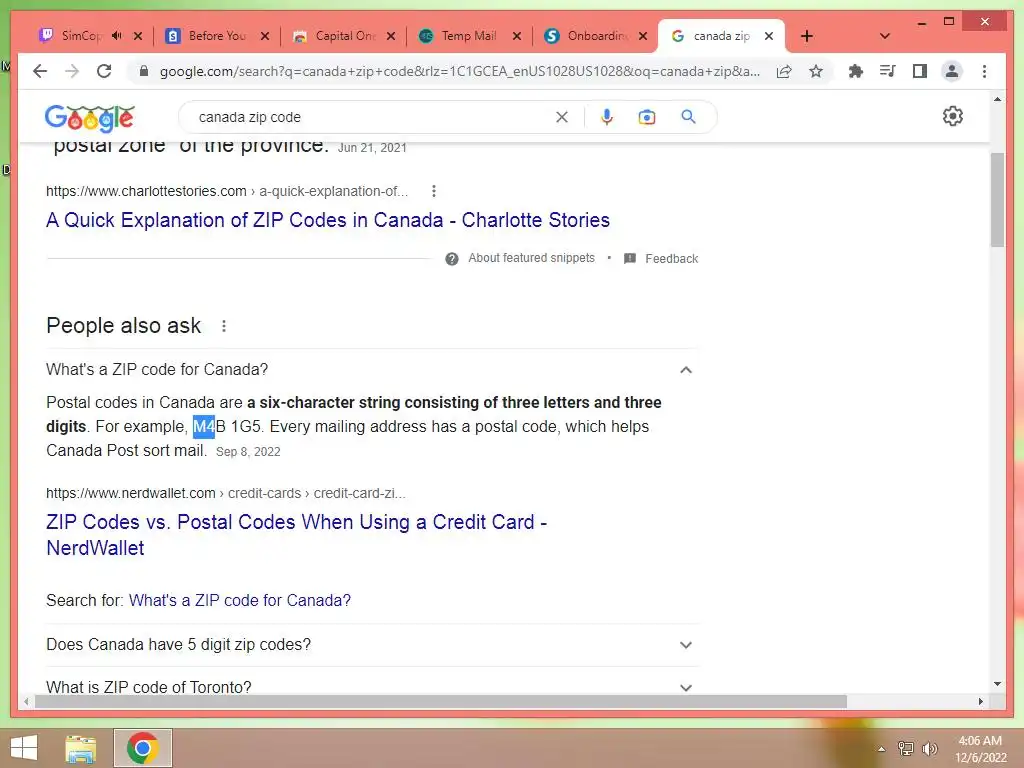Go to Google home via logo

coord(90,118)
